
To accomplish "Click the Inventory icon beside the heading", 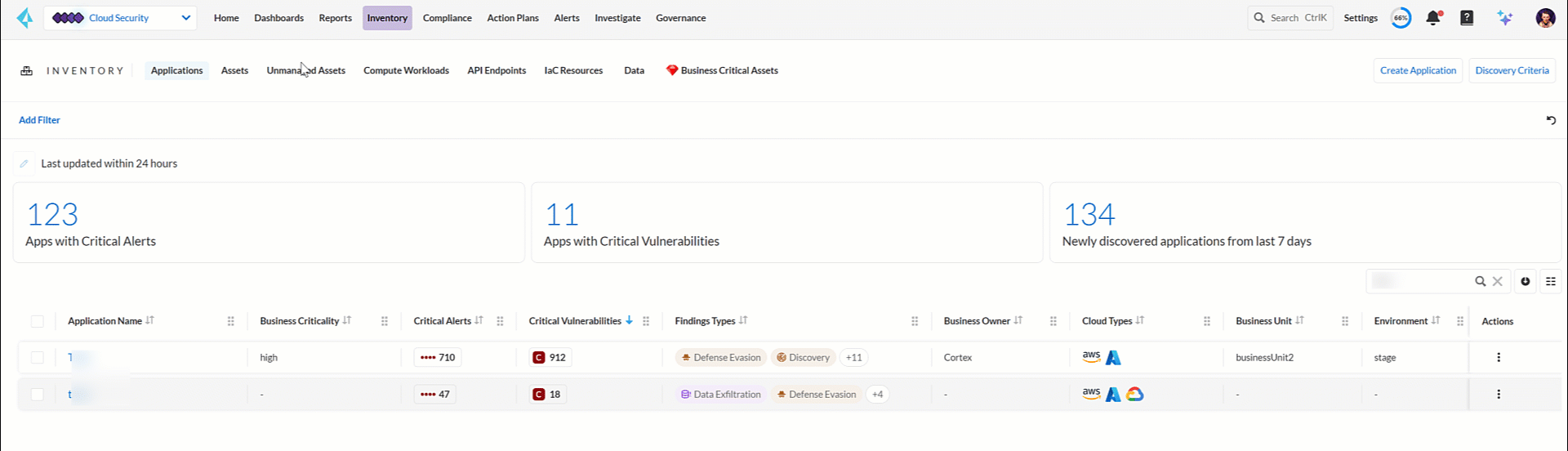I will [x=27, y=71].
